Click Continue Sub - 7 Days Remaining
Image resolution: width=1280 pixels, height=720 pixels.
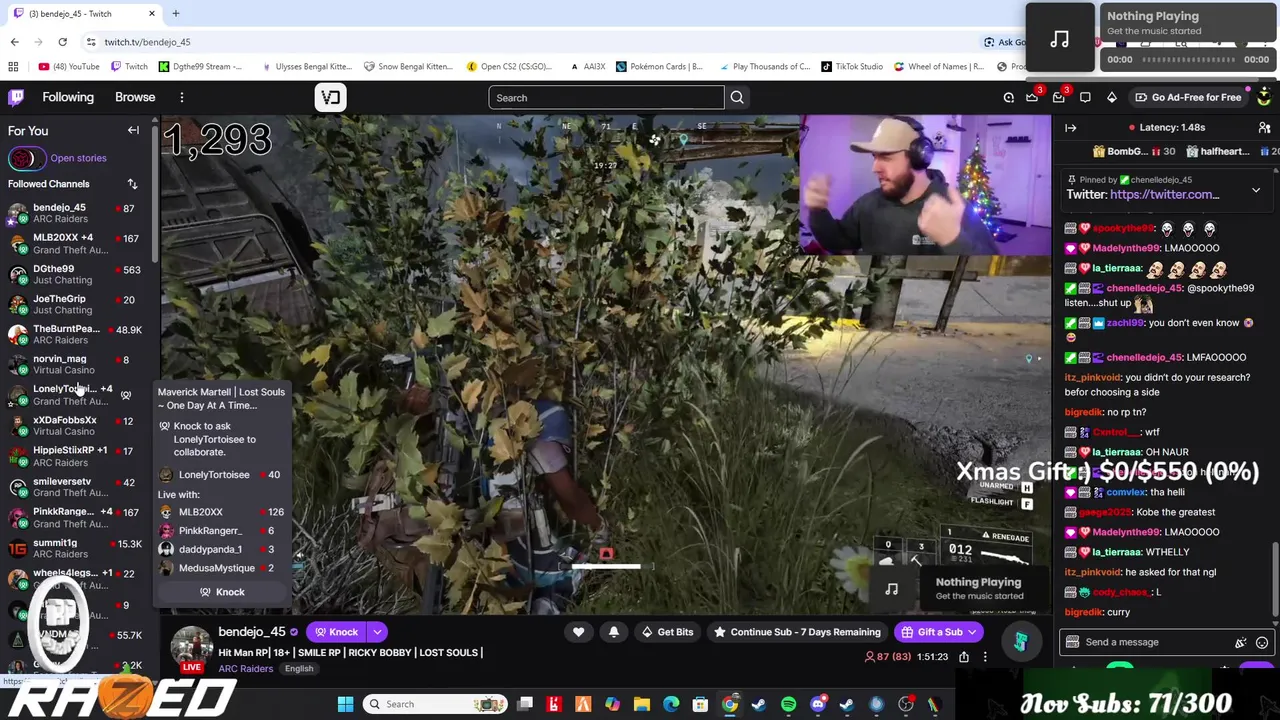pyautogui.click(x=797, y=632)
